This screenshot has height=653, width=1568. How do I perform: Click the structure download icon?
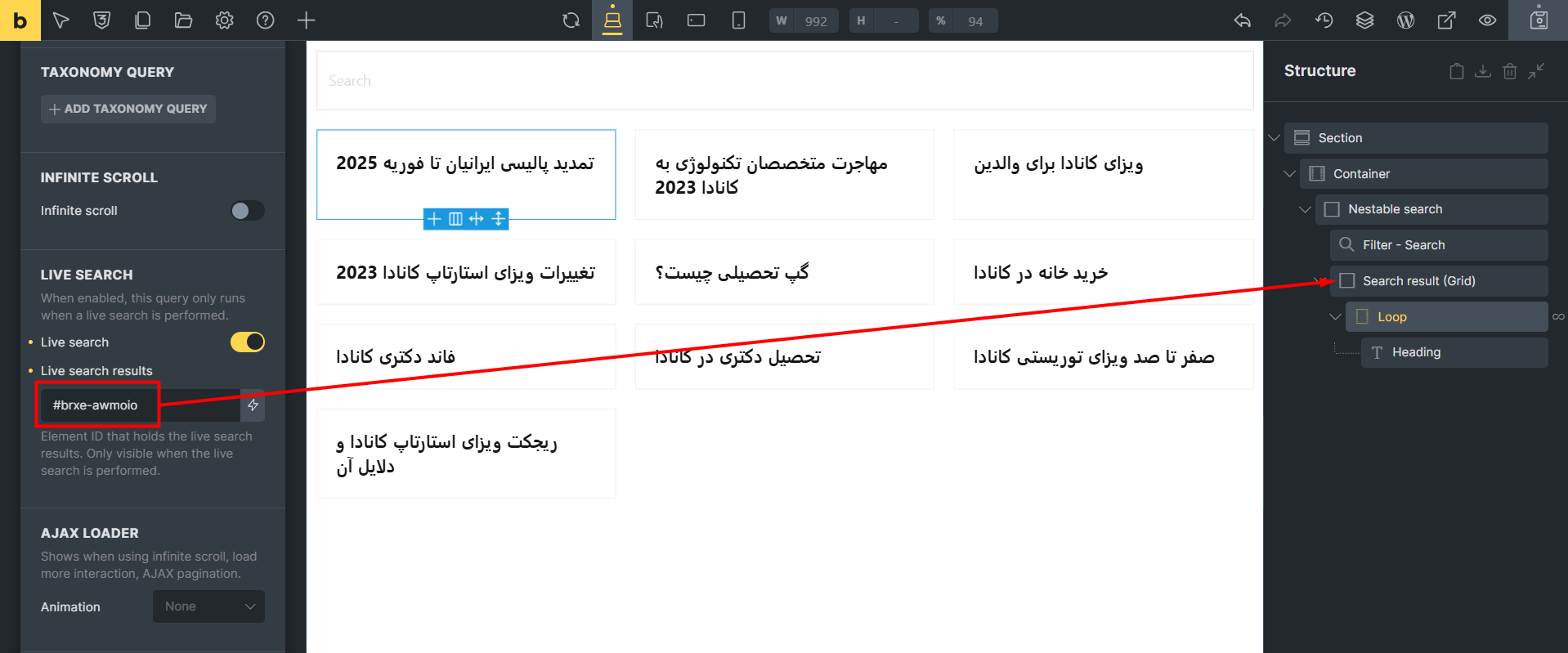(1483, 71)
